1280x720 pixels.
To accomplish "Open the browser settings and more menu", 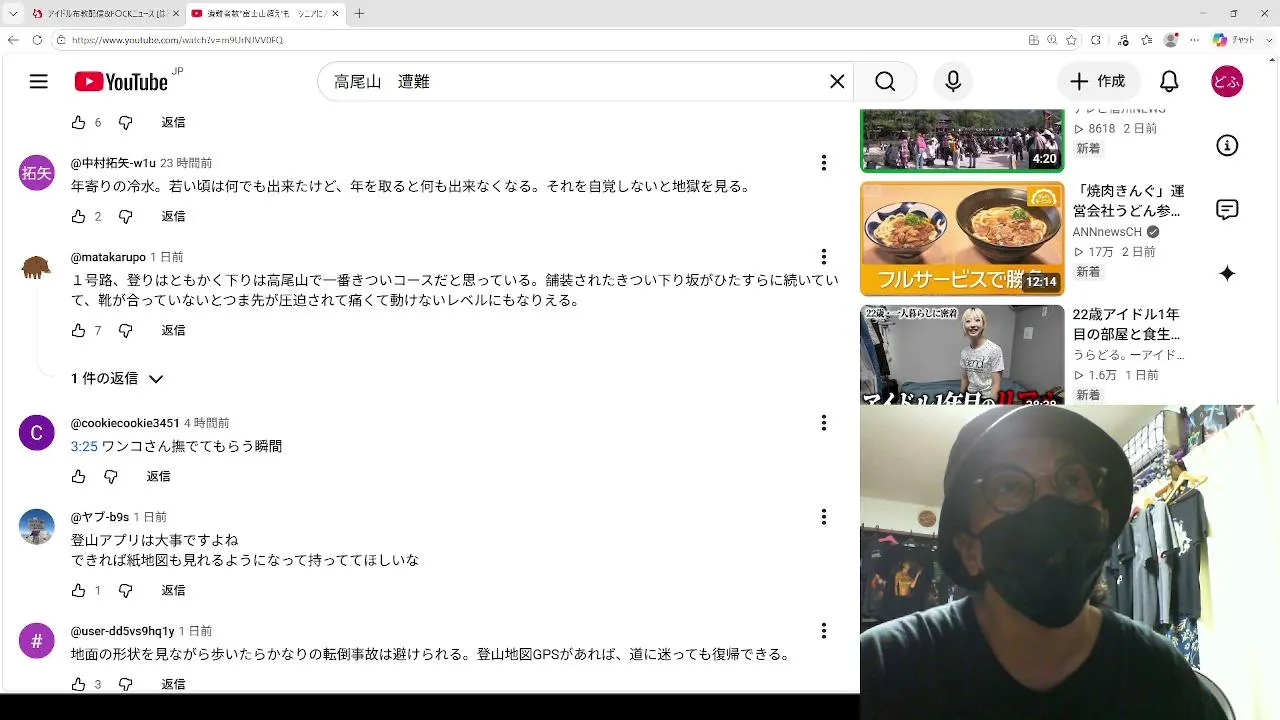I will (x=1194, y=40).
